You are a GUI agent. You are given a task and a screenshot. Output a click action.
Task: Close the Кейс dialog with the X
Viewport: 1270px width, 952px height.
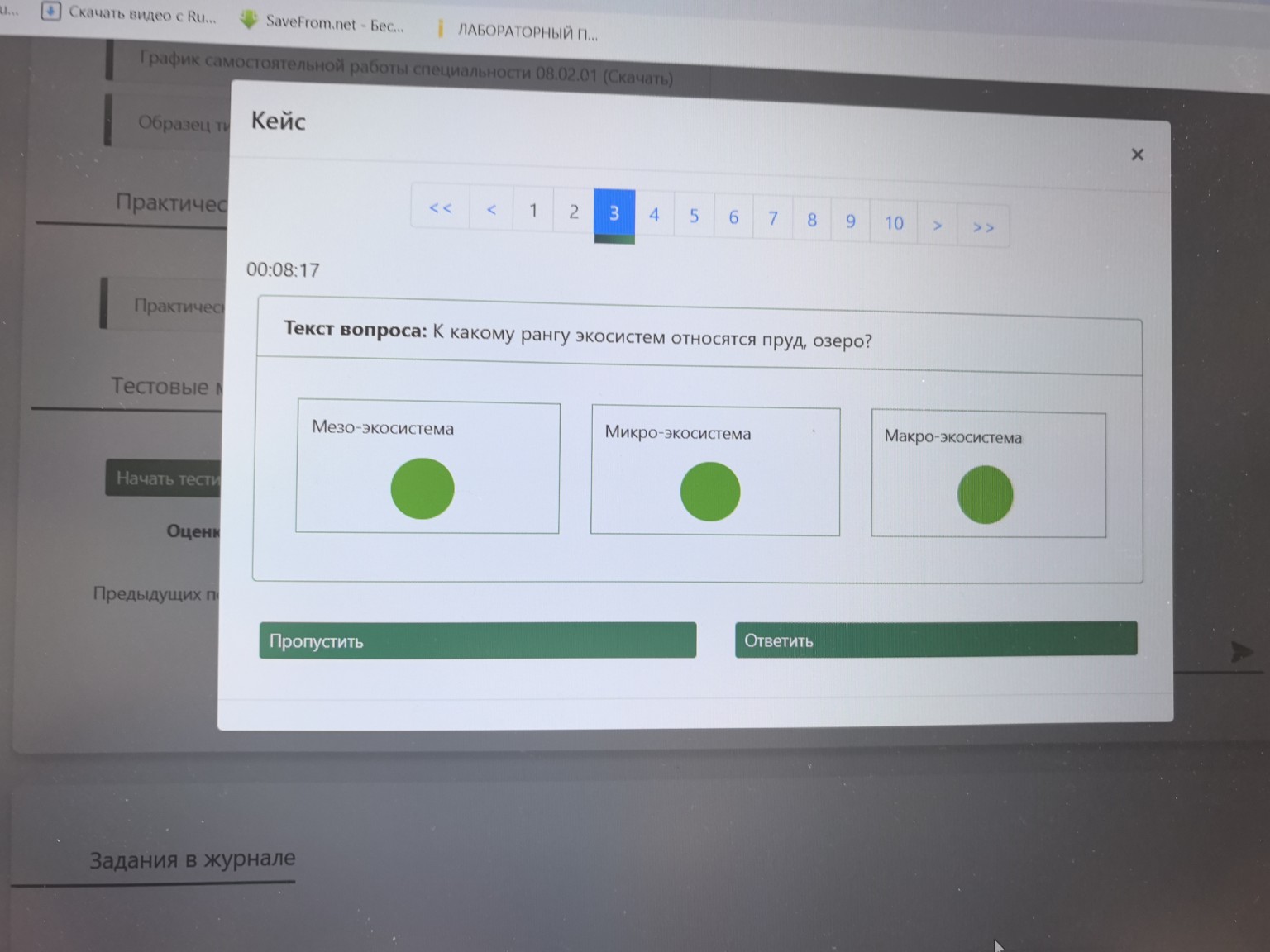coord(1137,155)
